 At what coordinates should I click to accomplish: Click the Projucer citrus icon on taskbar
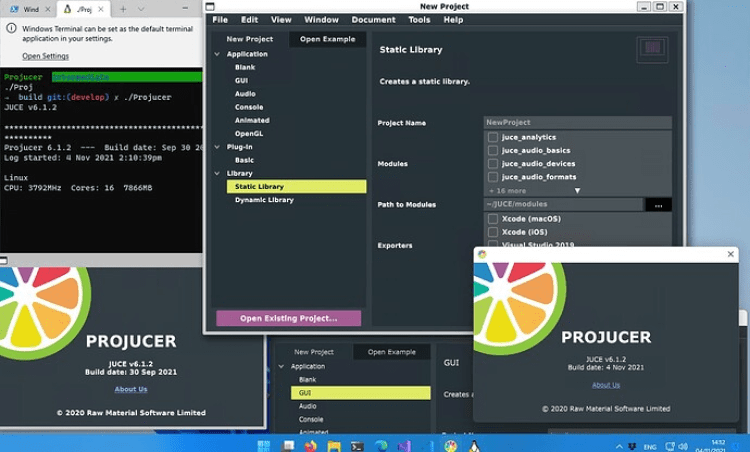(x=451, y=446)
